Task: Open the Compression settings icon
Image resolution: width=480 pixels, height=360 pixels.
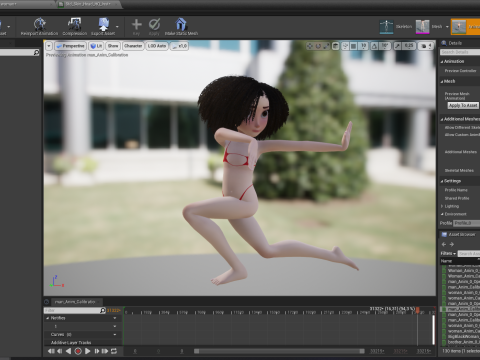Action: coord(74,24)
